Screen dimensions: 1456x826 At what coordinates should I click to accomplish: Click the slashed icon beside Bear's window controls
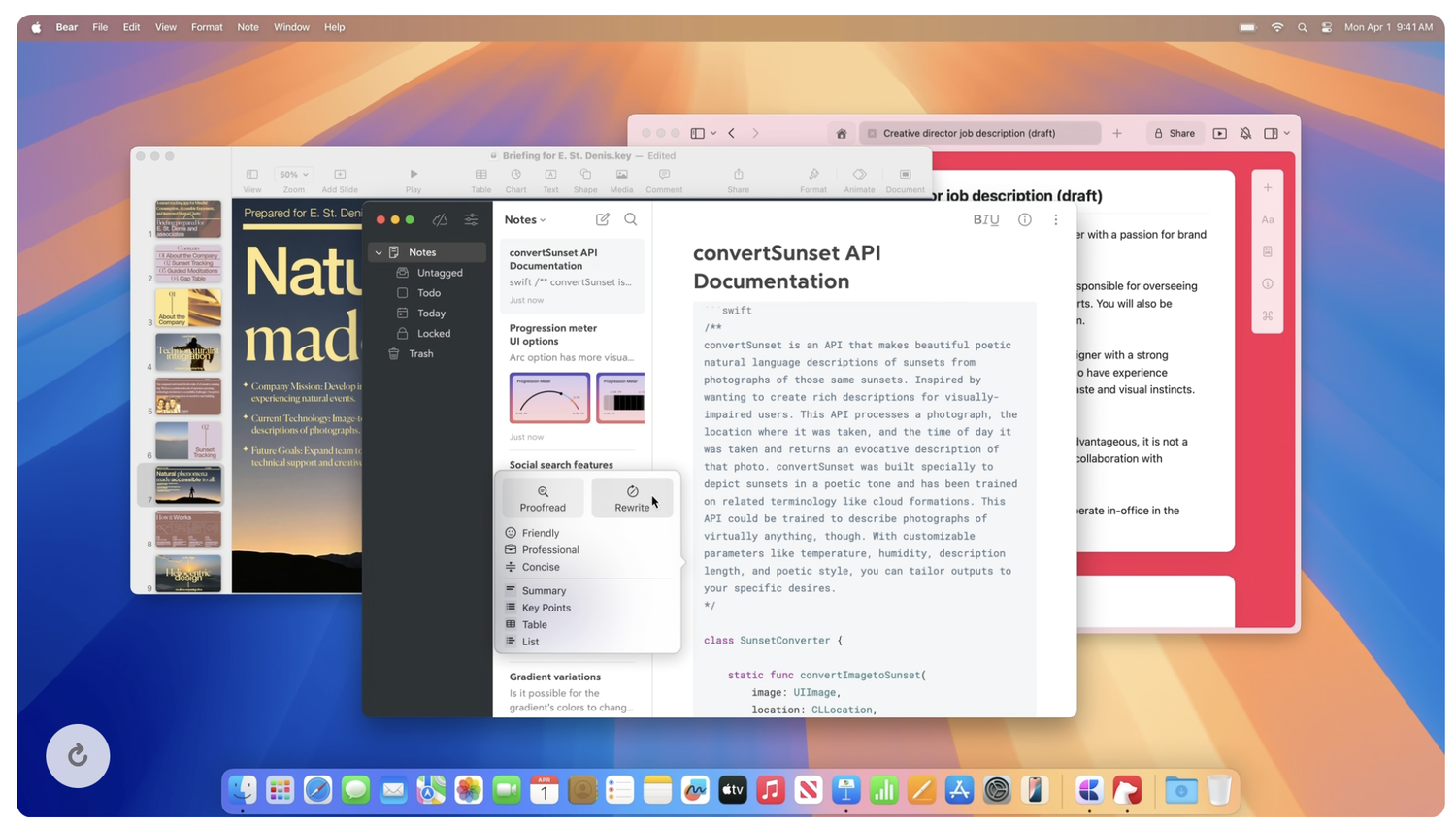(440, 220)
